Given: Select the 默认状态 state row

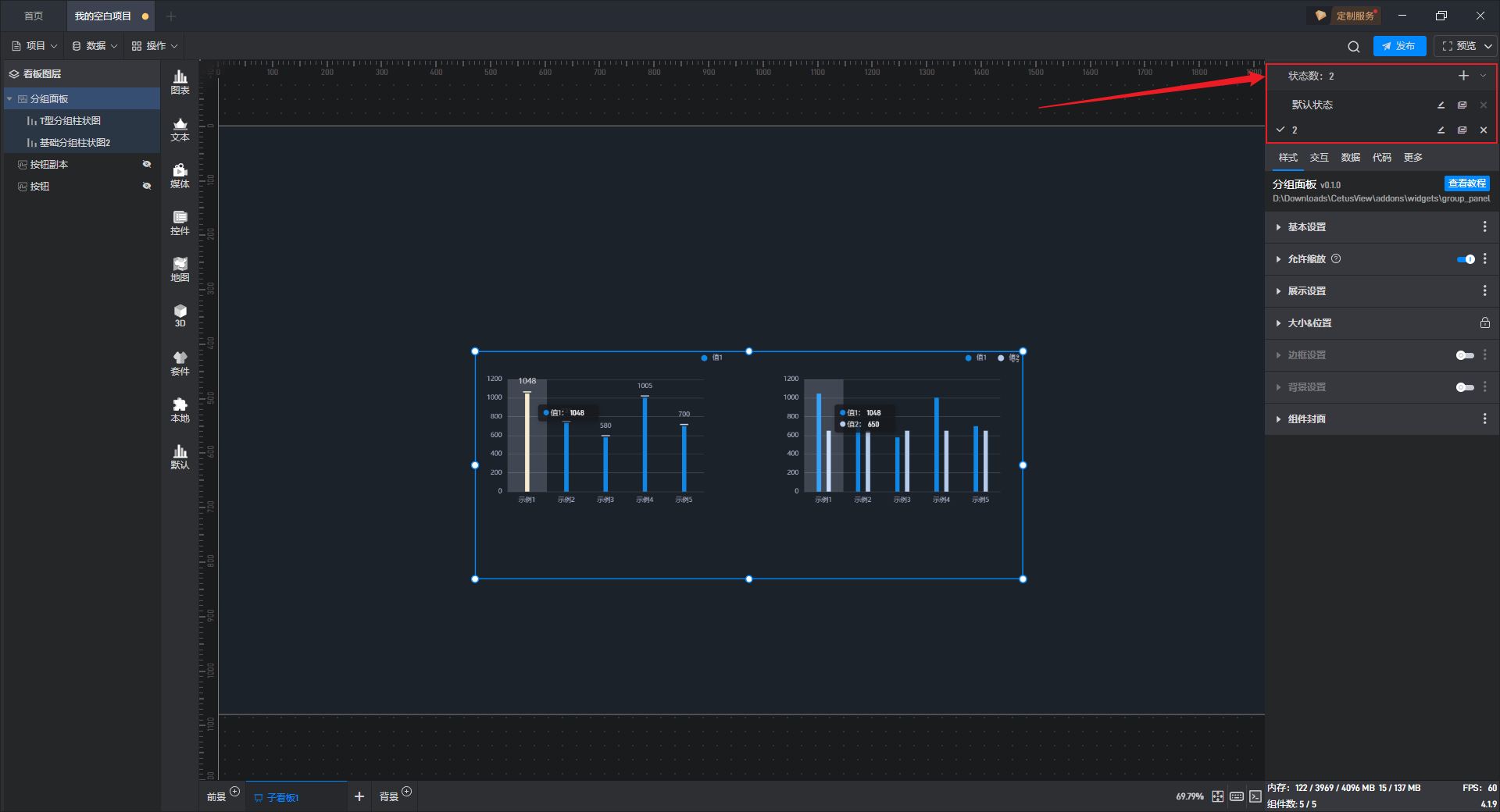Looking at the screenshot, I should 1381,105.
